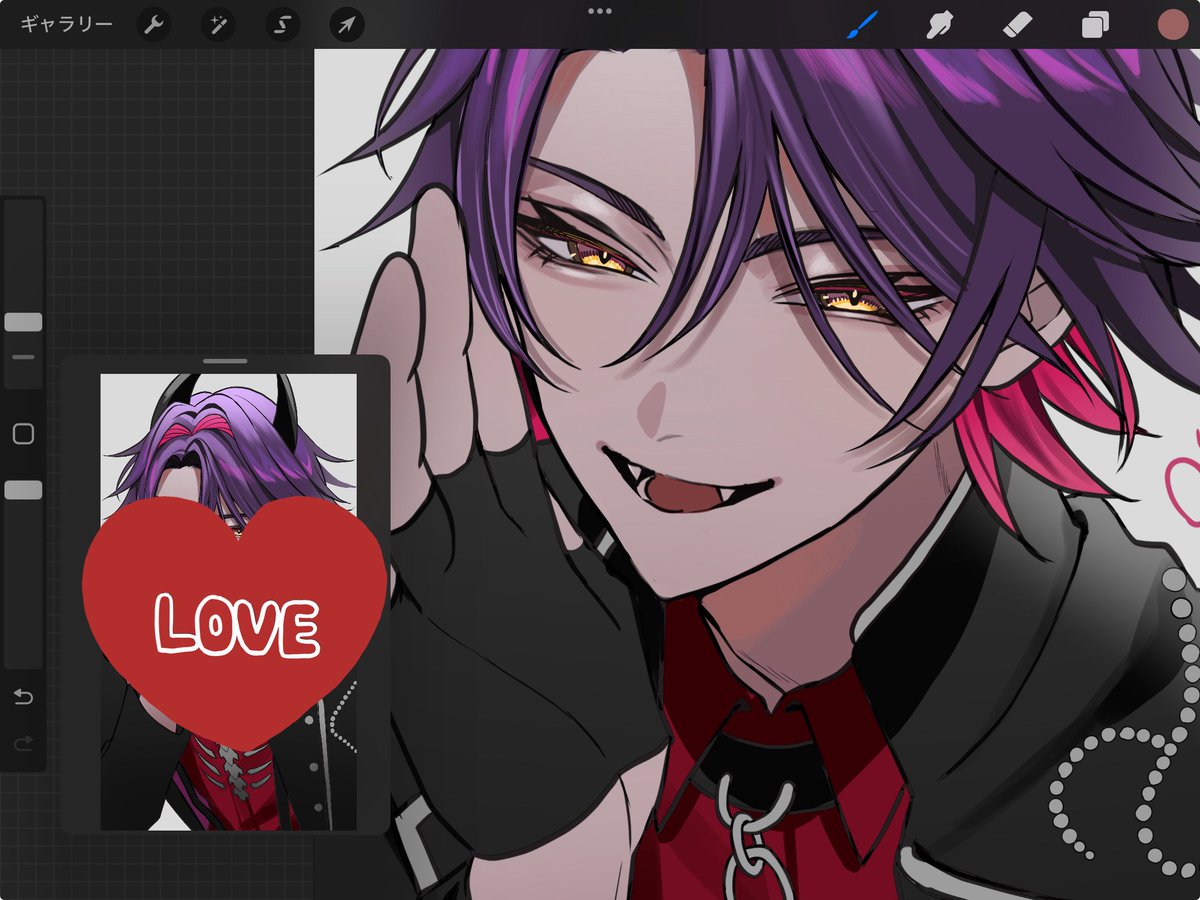
Task: Select the Brush paint tool
Action: (862, 25)
